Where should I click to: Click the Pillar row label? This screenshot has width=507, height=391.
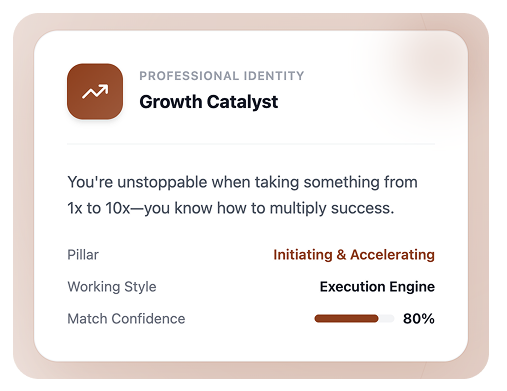coord(83,255)
